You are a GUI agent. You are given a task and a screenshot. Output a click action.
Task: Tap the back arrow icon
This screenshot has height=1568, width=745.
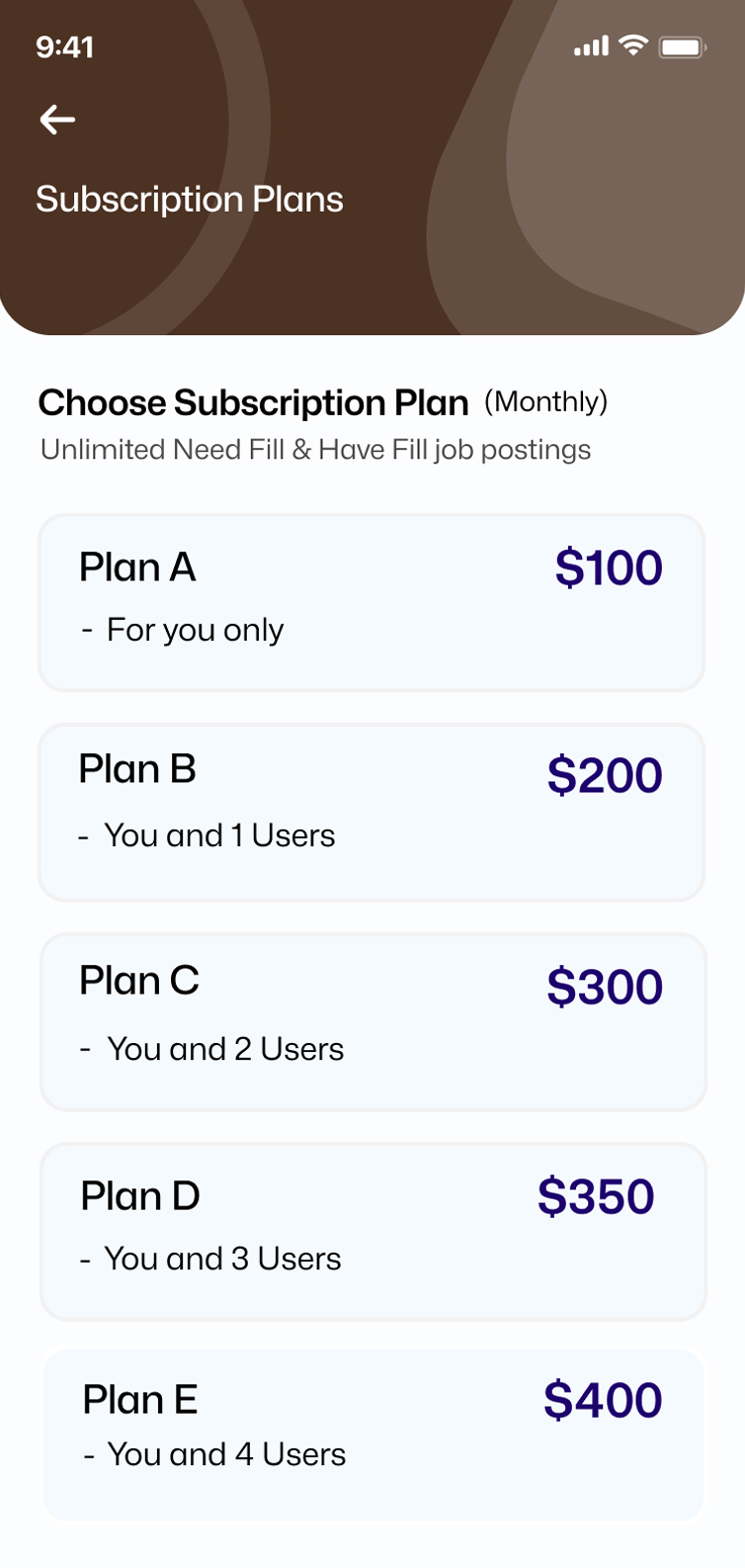click(x=57, y=120)
